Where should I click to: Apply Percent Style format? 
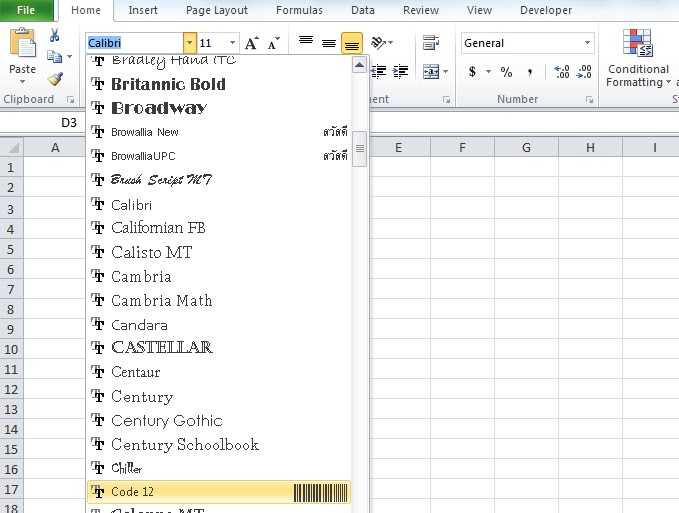(506, 71)
